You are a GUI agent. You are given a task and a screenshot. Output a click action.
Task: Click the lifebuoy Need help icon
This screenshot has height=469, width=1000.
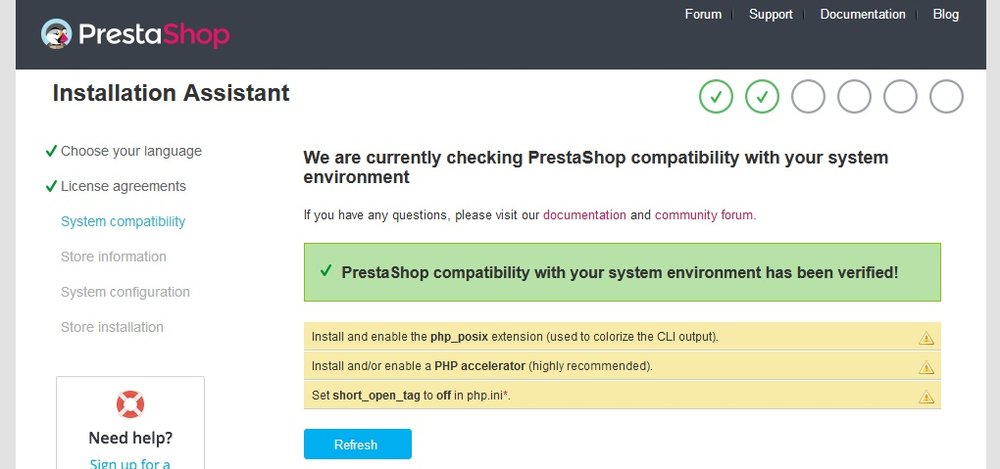130,404
